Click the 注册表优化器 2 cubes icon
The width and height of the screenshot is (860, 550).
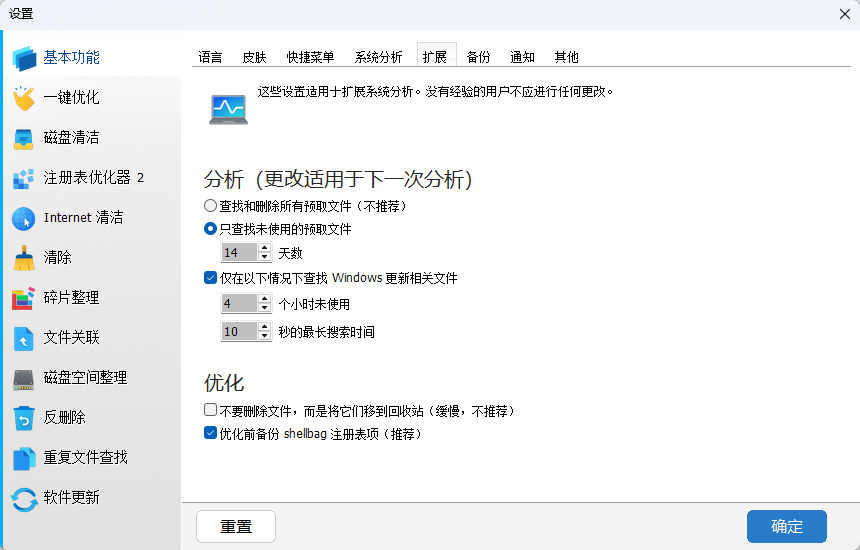tap(24, 179)
